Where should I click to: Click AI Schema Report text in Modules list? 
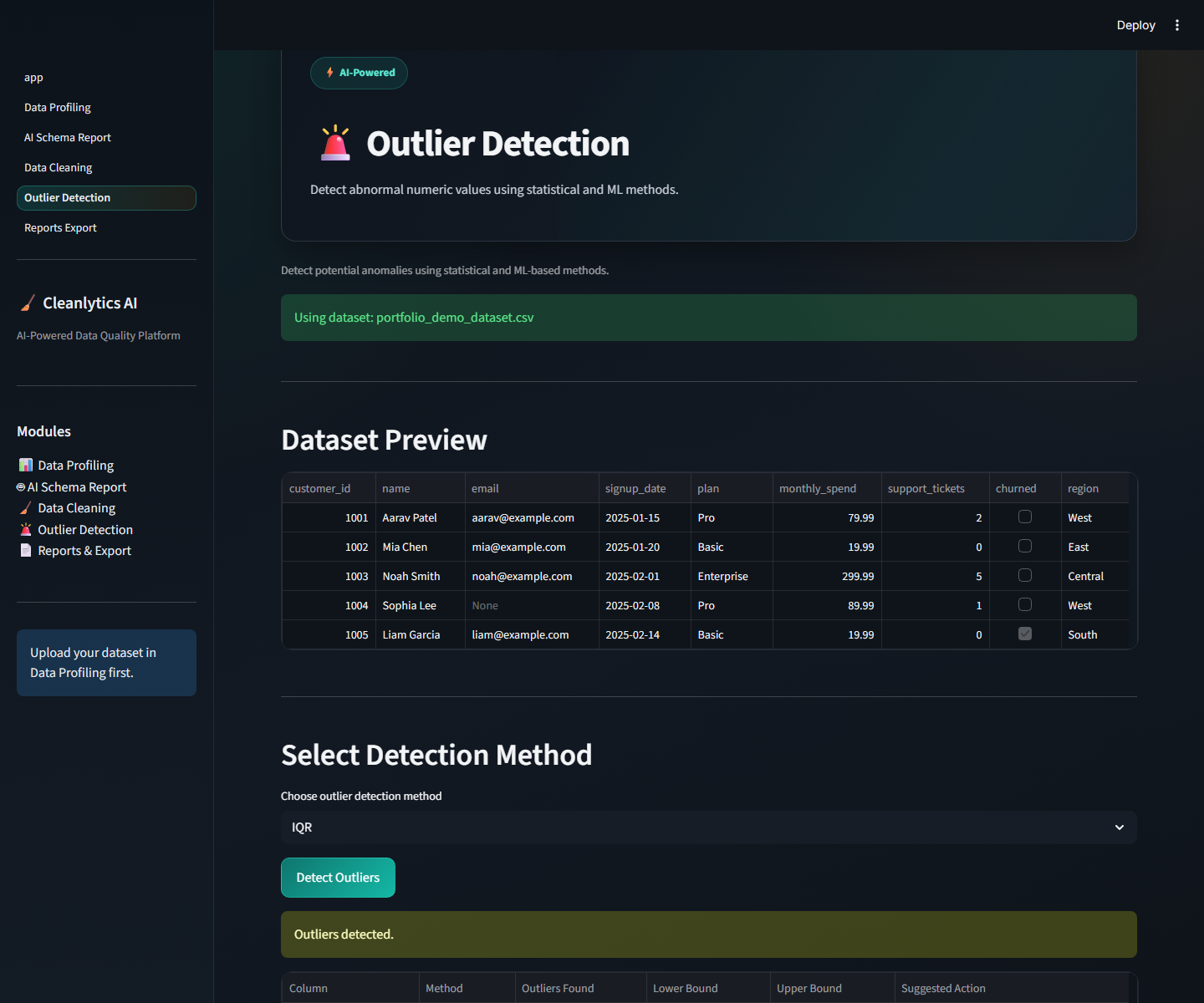(77, 487)
